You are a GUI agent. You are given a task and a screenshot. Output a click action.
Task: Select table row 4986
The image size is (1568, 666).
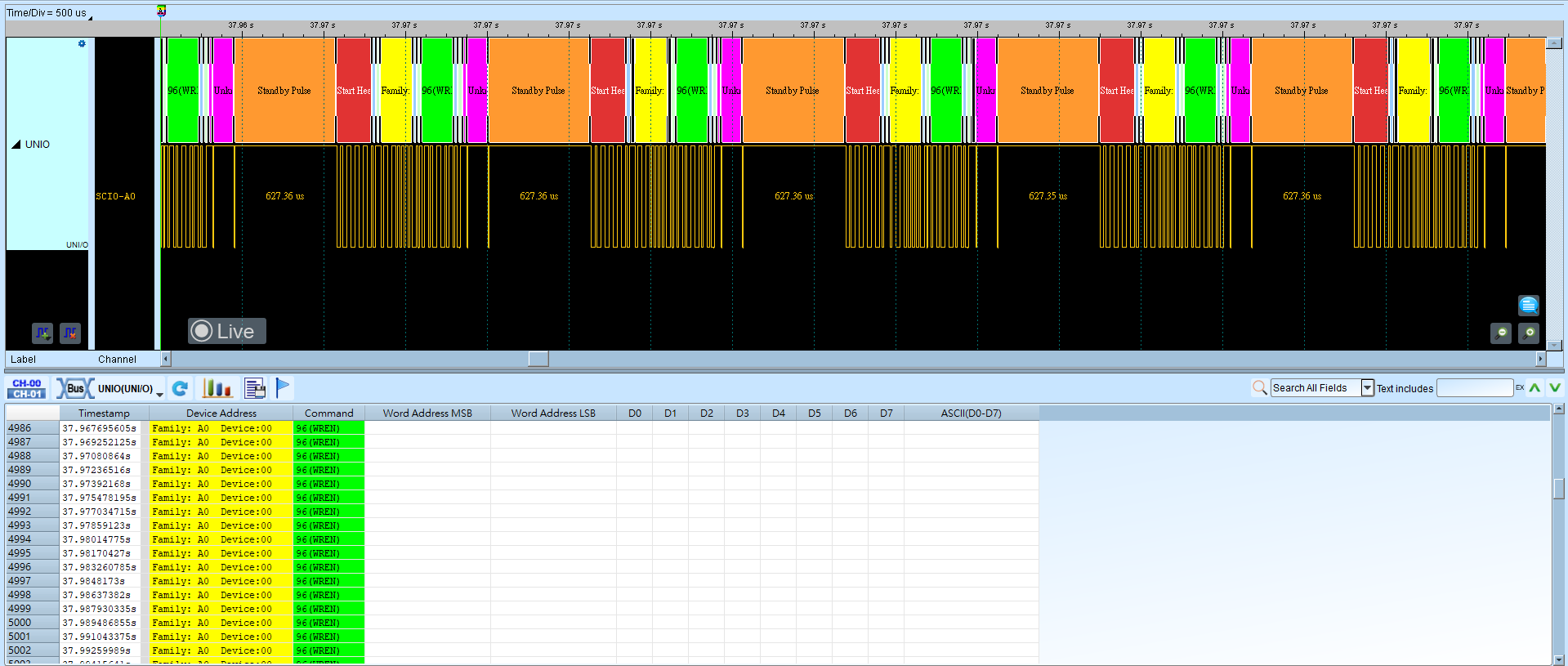[x=522, y=428]
